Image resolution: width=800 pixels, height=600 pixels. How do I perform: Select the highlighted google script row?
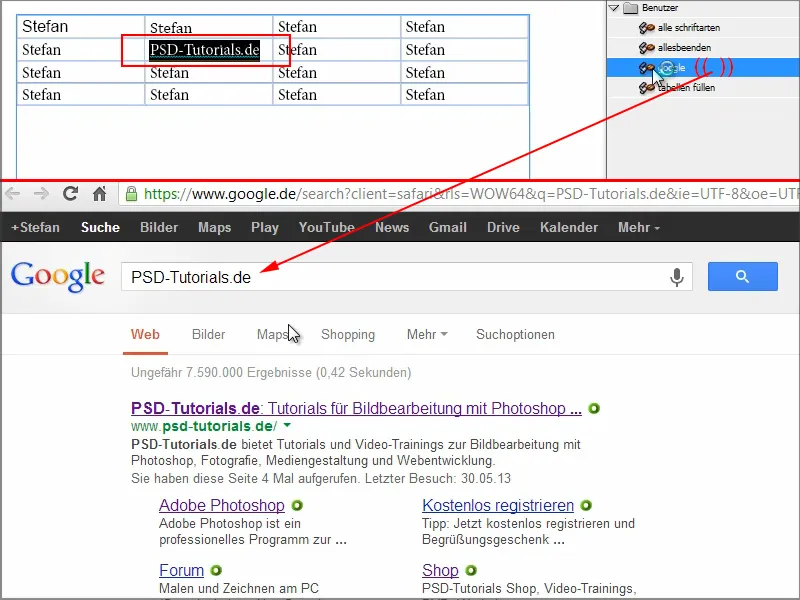click(703, 67)
